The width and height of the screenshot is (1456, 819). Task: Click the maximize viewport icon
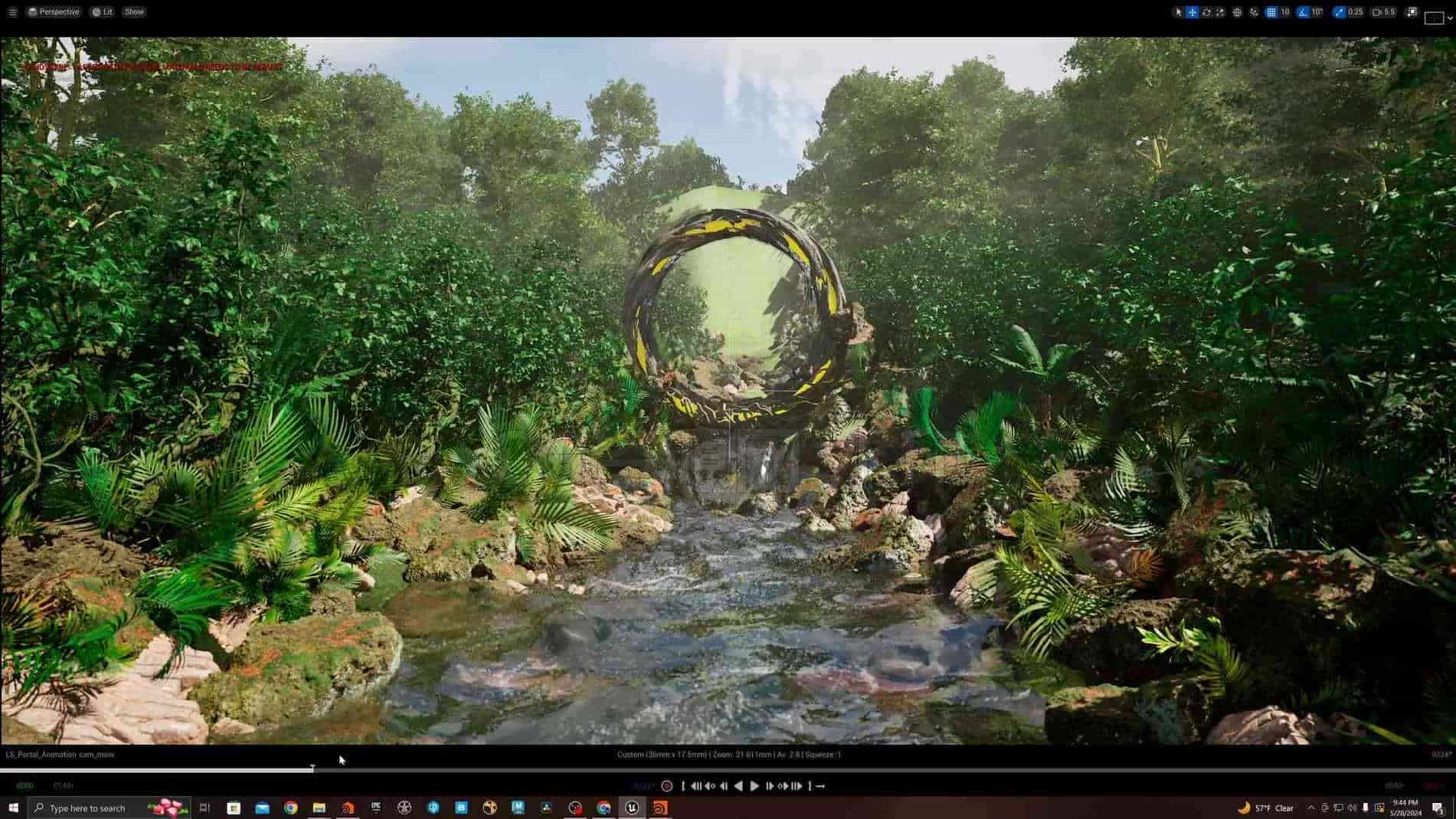point(1412,11)
